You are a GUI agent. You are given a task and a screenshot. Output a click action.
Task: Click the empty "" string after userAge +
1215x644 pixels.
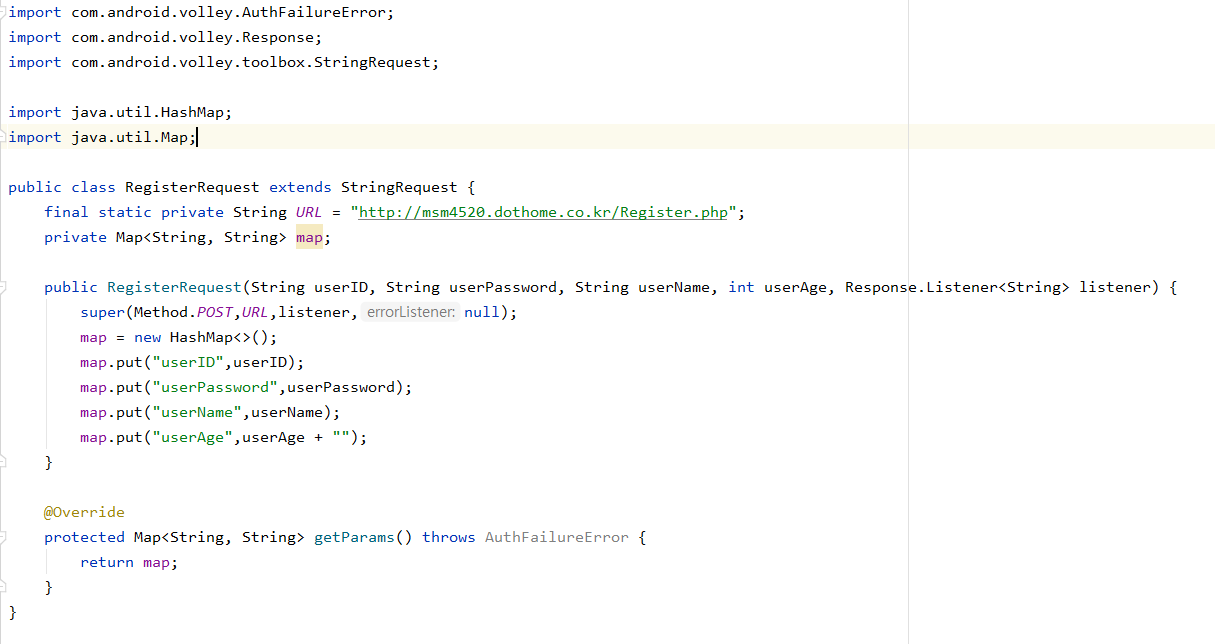click(x=341, y=437)
